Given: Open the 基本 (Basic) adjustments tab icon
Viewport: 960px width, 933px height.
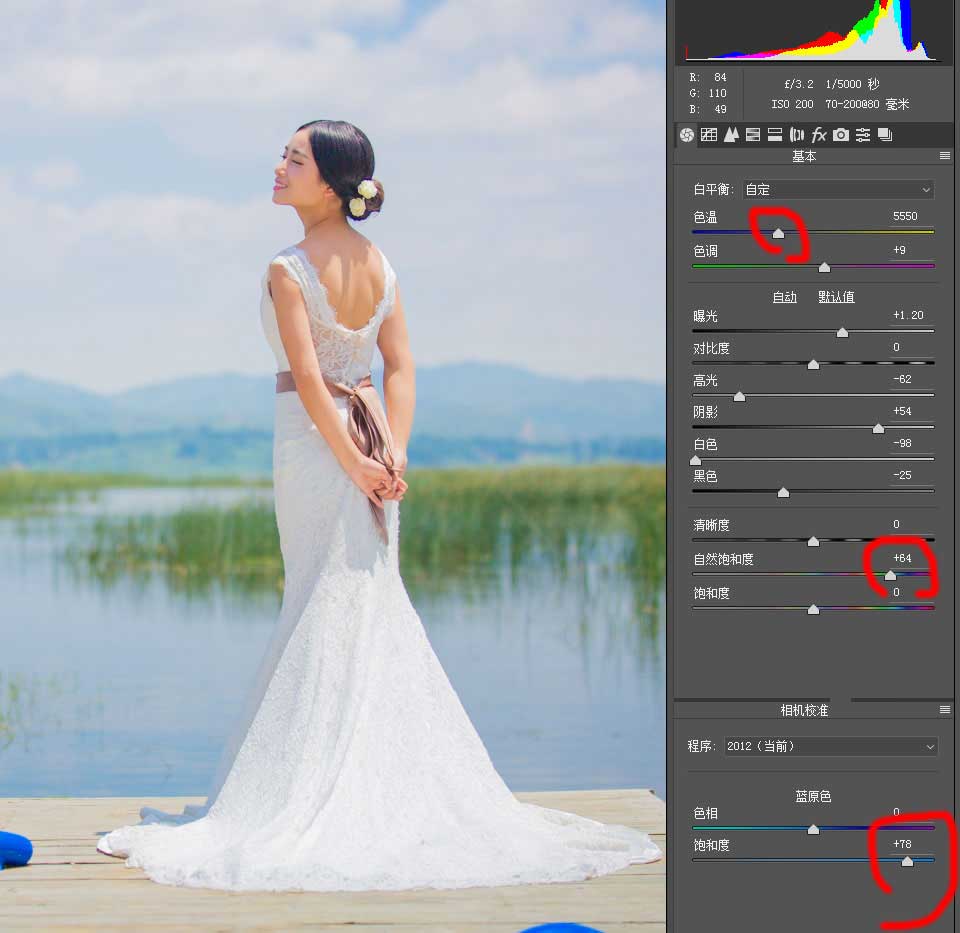Looking at the screenshot, I should 686,135.
